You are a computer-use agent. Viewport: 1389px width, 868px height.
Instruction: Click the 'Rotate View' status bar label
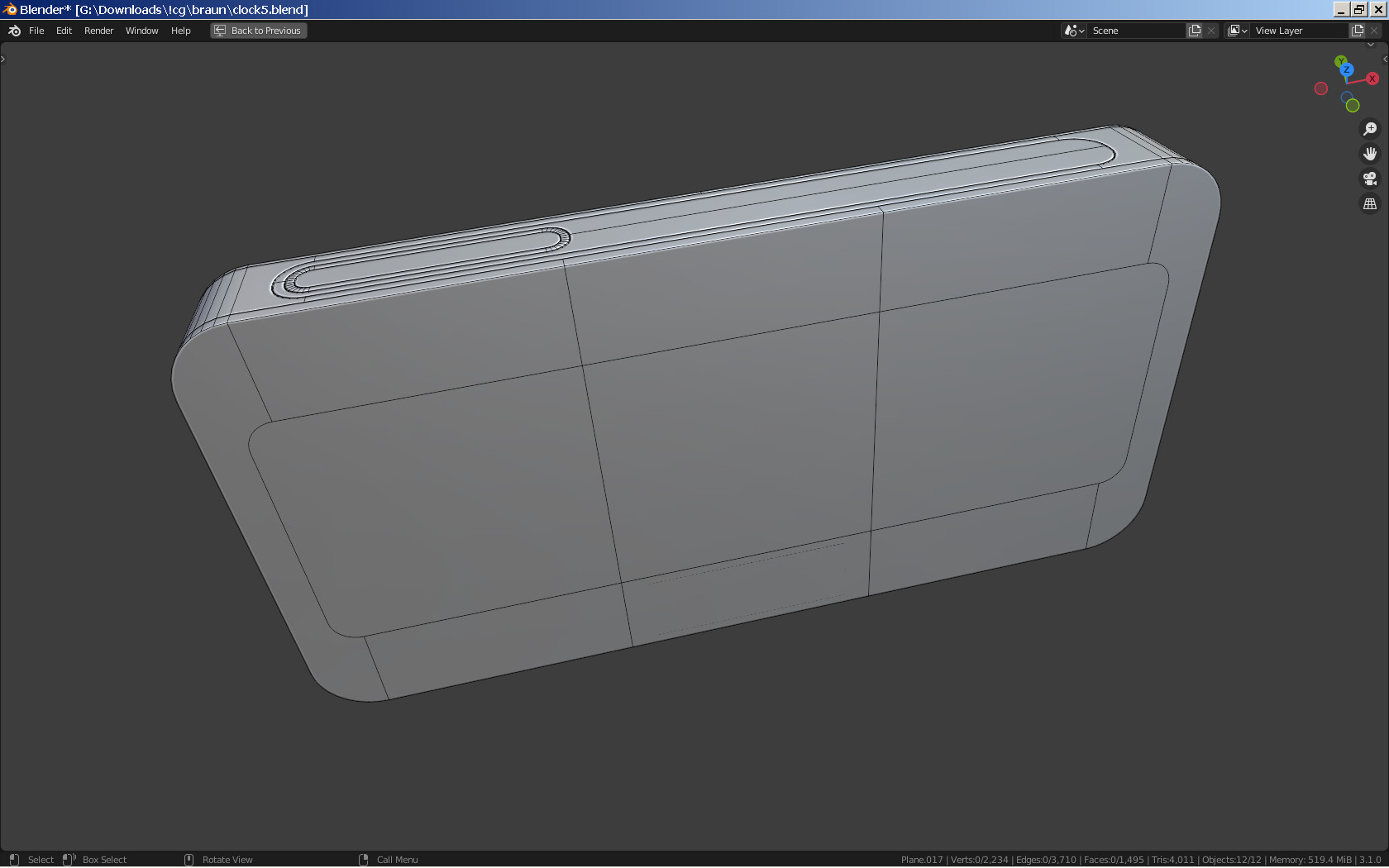tap(227, 860)
